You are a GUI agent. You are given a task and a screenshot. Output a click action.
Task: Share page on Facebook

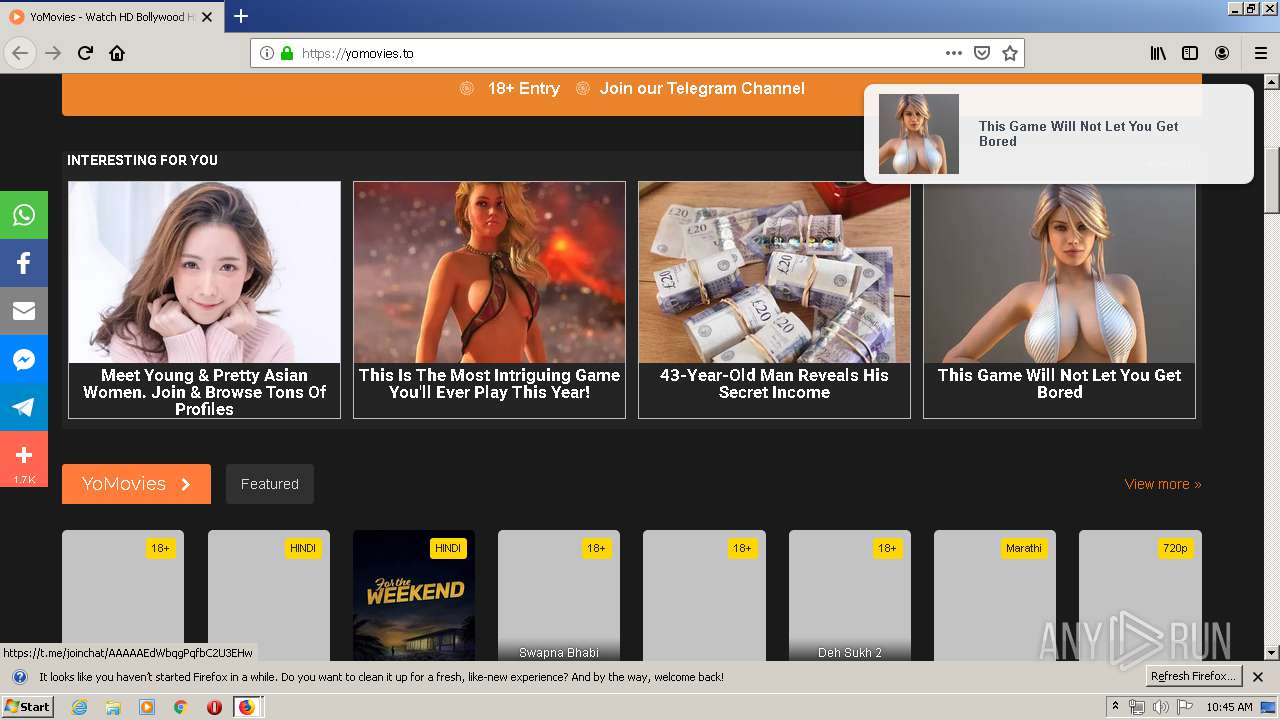pyautogui.click(x=24, y=263)
